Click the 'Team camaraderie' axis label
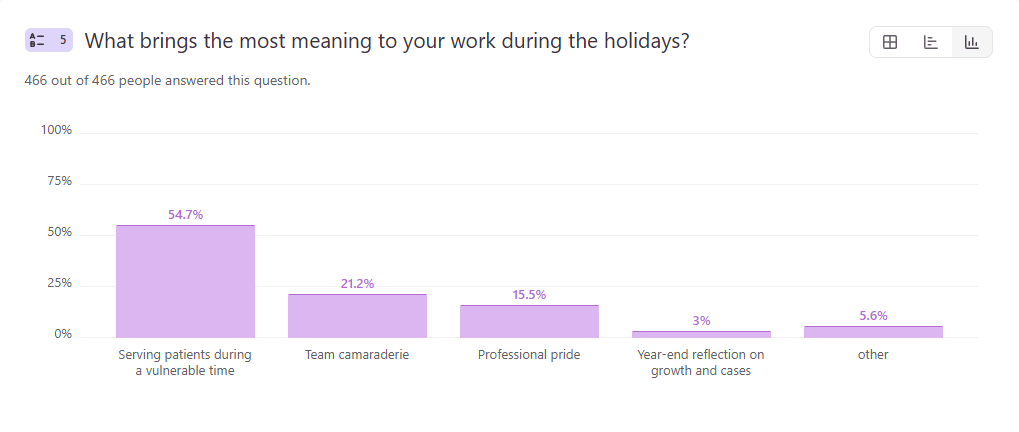 [x=357, y=355]
